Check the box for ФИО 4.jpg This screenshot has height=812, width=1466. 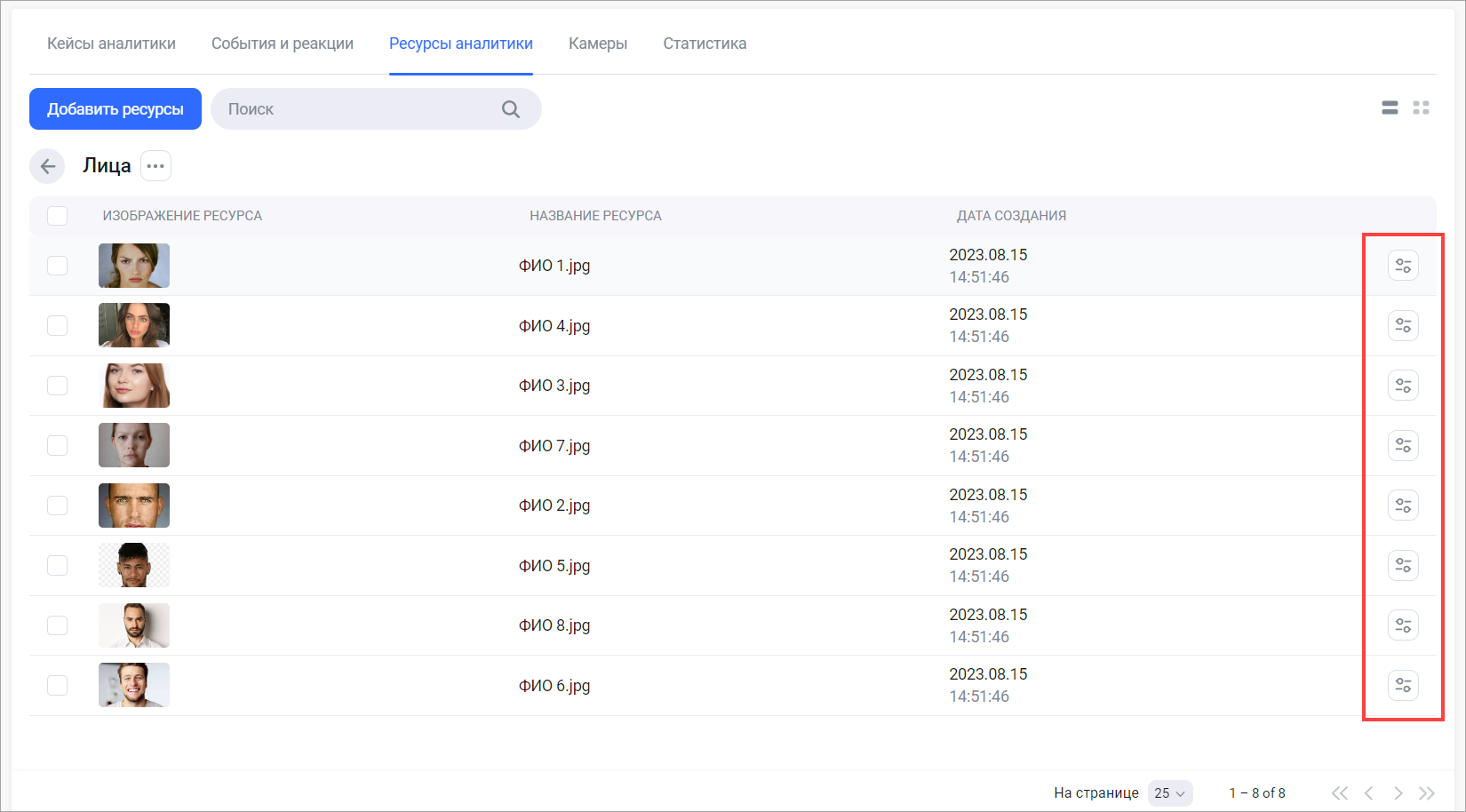tap(58, 326)
